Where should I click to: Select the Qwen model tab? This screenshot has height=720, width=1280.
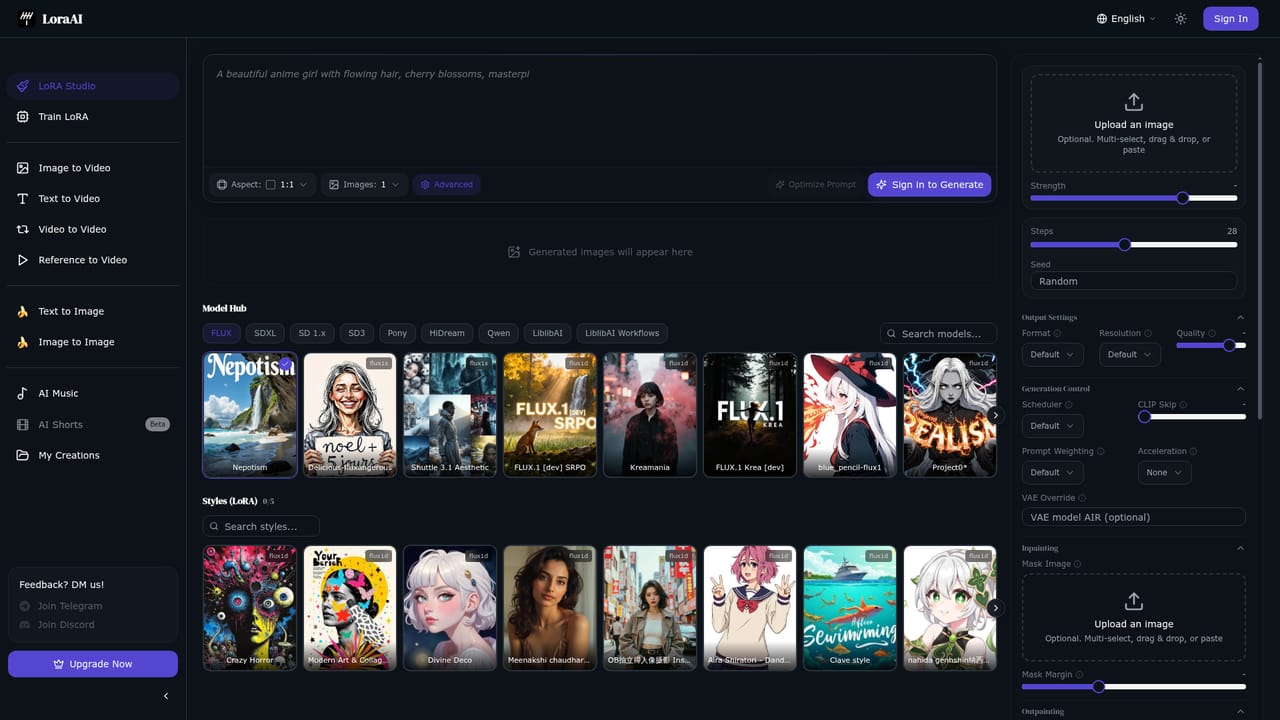(499, 333)
